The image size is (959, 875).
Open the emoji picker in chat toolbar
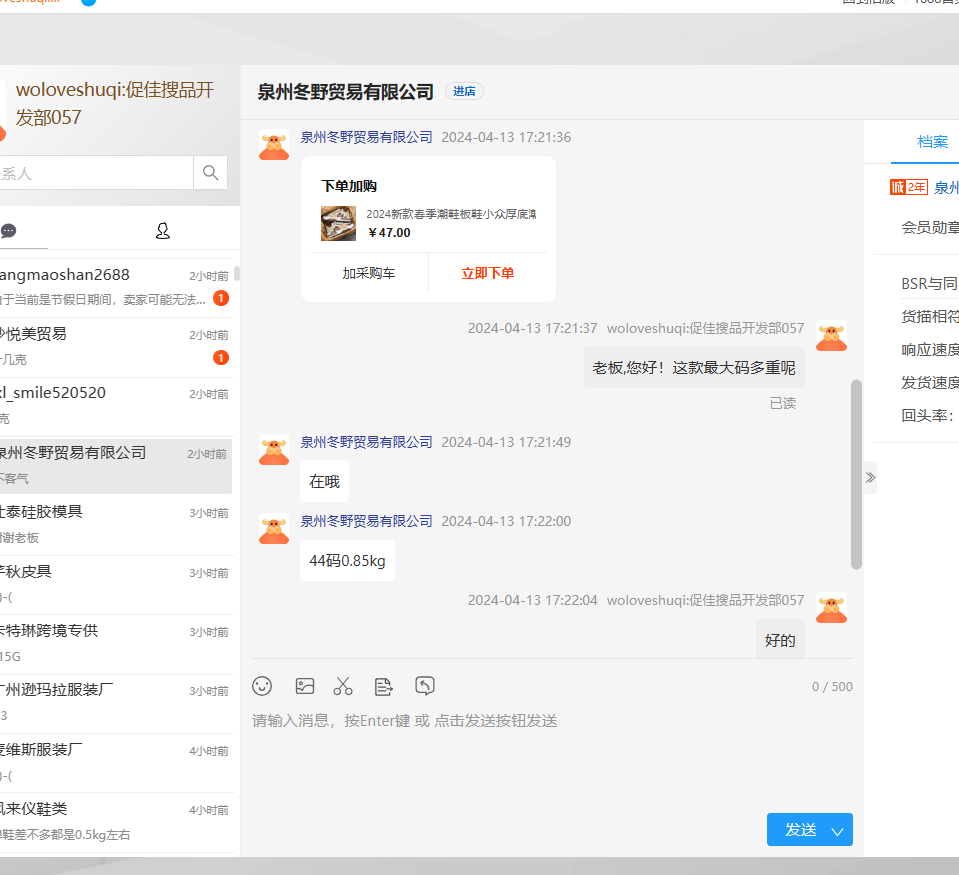262,686
